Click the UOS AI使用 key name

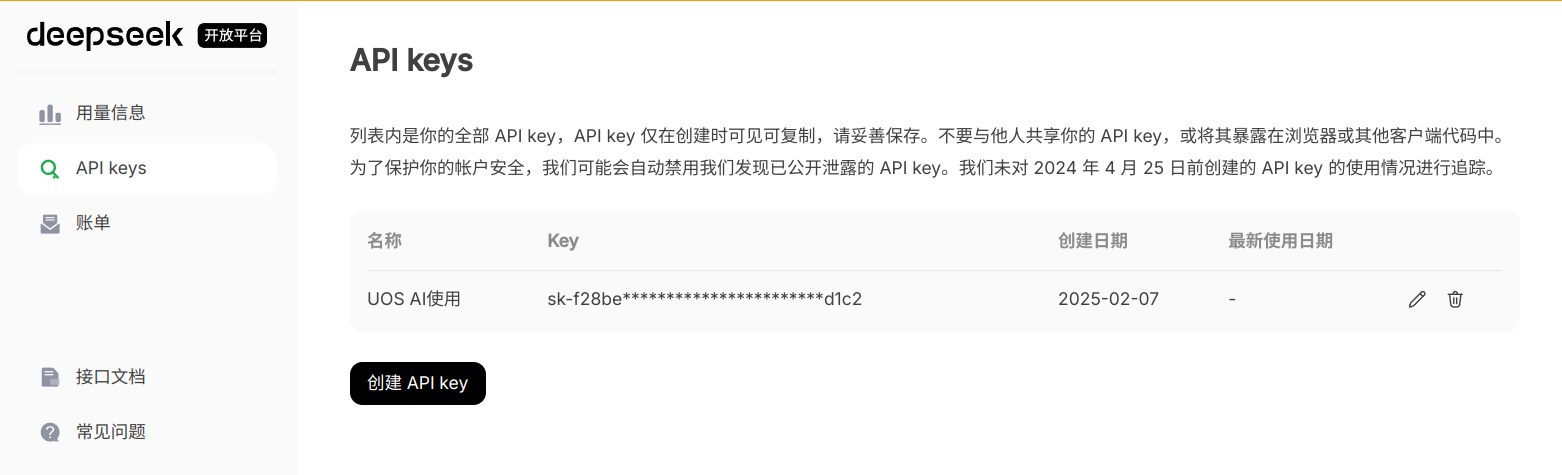tap(414, 299)
